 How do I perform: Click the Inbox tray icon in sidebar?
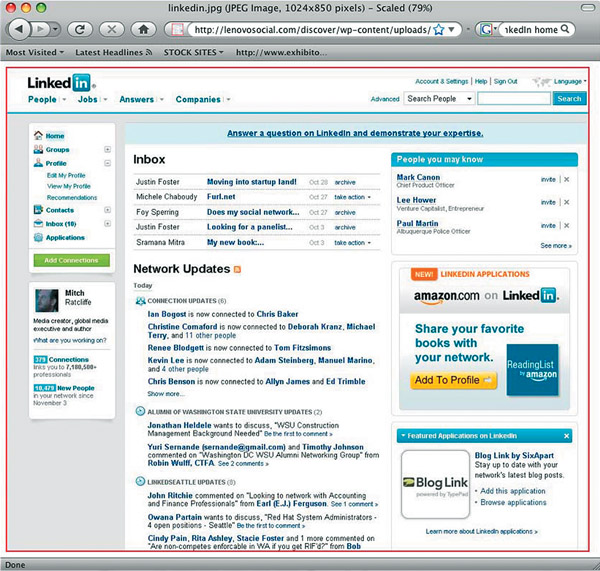pos(38,224)
